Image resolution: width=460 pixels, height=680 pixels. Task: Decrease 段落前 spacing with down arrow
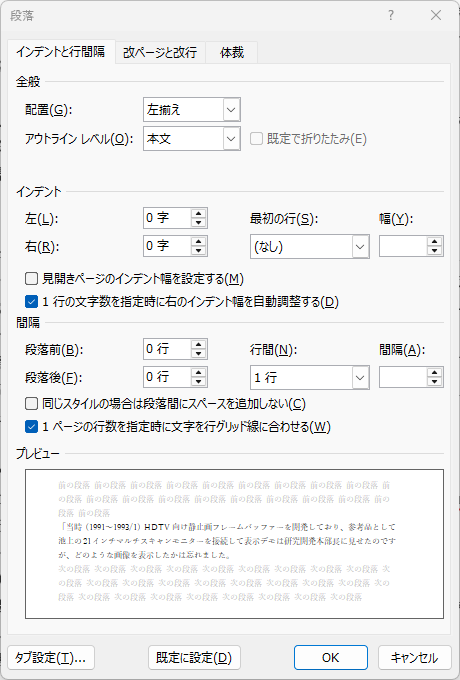tap(199, 354)
